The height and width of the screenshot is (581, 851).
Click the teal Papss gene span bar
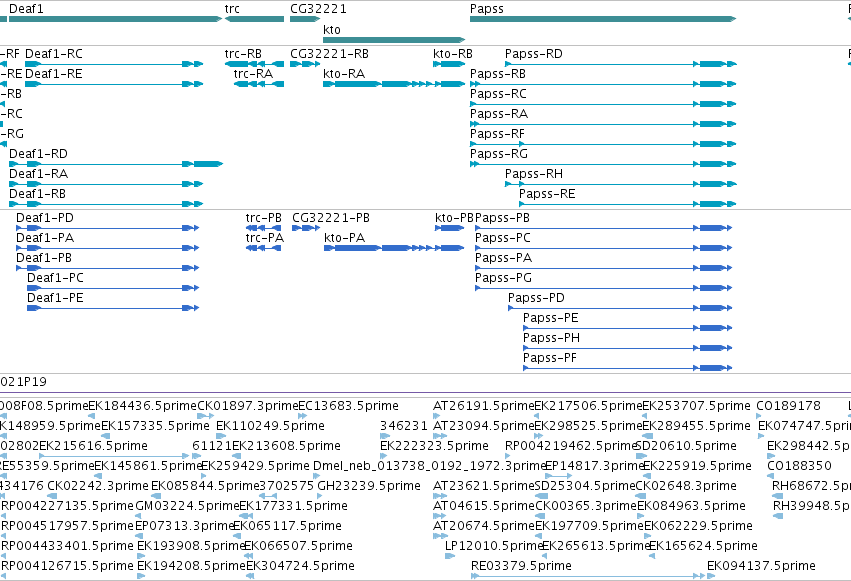click(x=603, y=19)
